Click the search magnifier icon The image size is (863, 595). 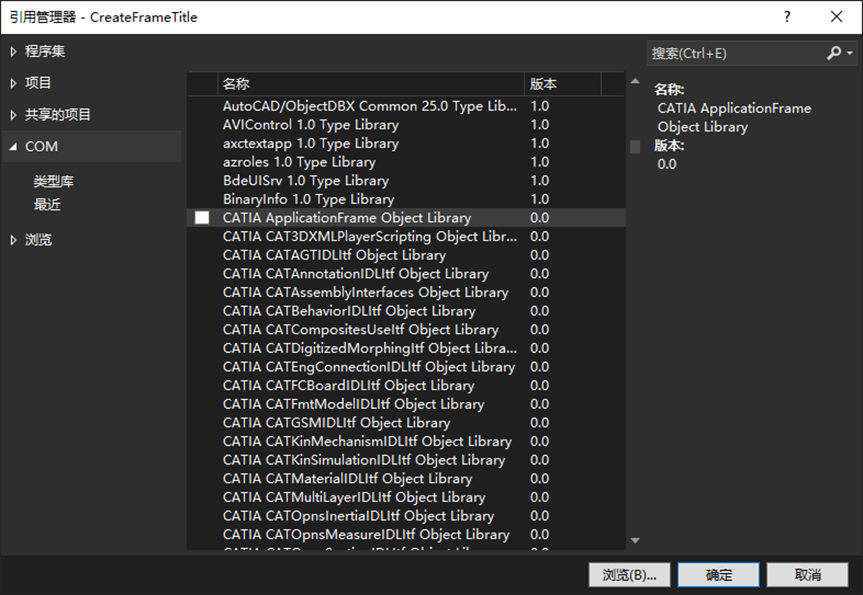coord(833,53)
